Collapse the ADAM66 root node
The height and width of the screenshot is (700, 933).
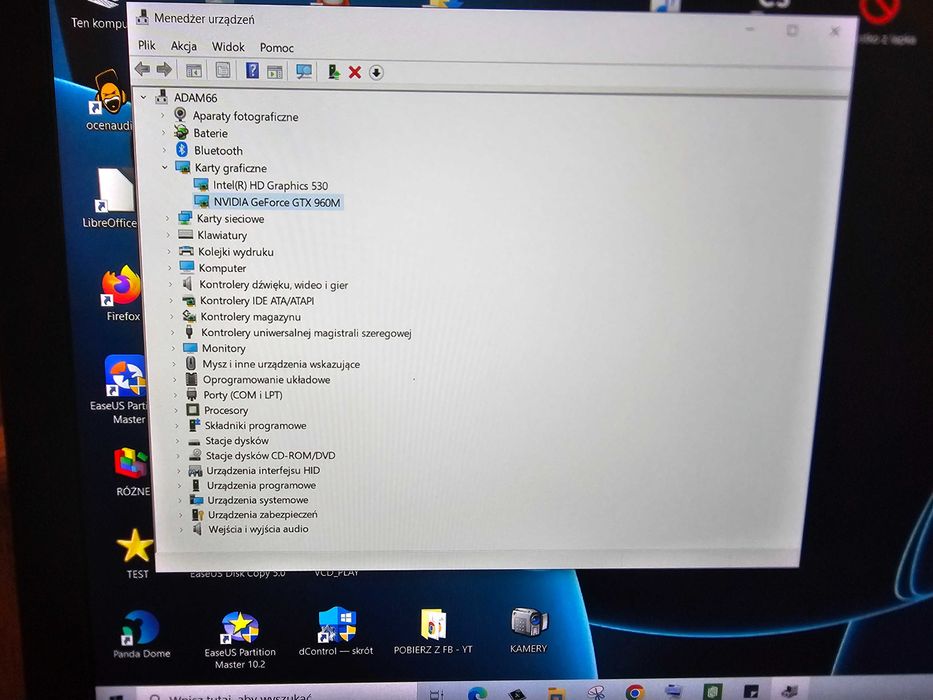(143, 96)
